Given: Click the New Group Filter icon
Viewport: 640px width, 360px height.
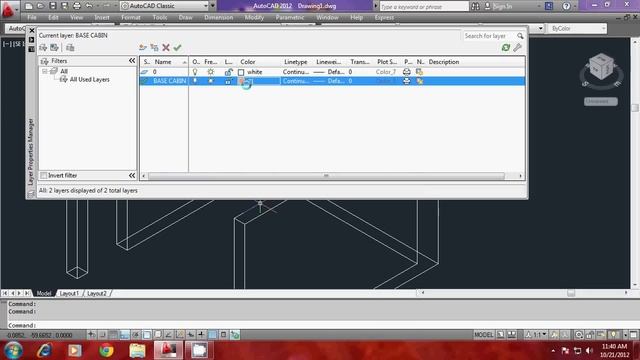Looking at the screenshot, I should tap(54, 48).
